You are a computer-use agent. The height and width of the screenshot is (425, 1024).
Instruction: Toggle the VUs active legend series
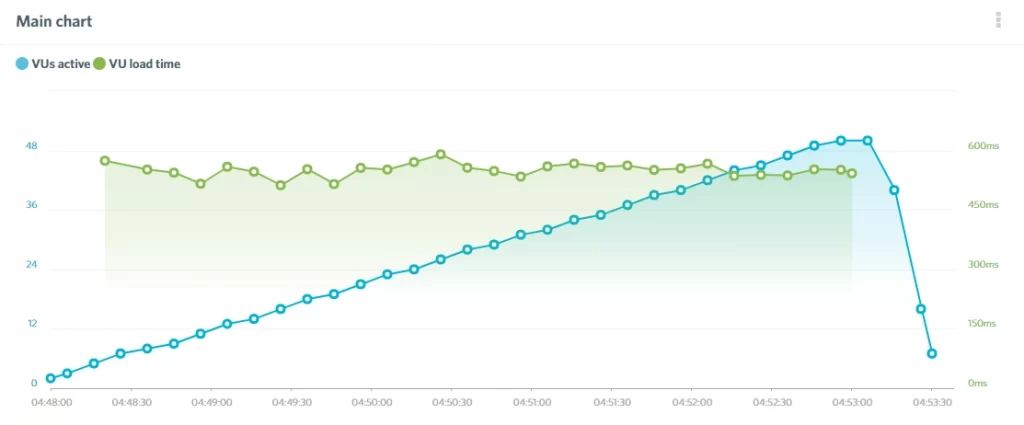click(53, 64)
